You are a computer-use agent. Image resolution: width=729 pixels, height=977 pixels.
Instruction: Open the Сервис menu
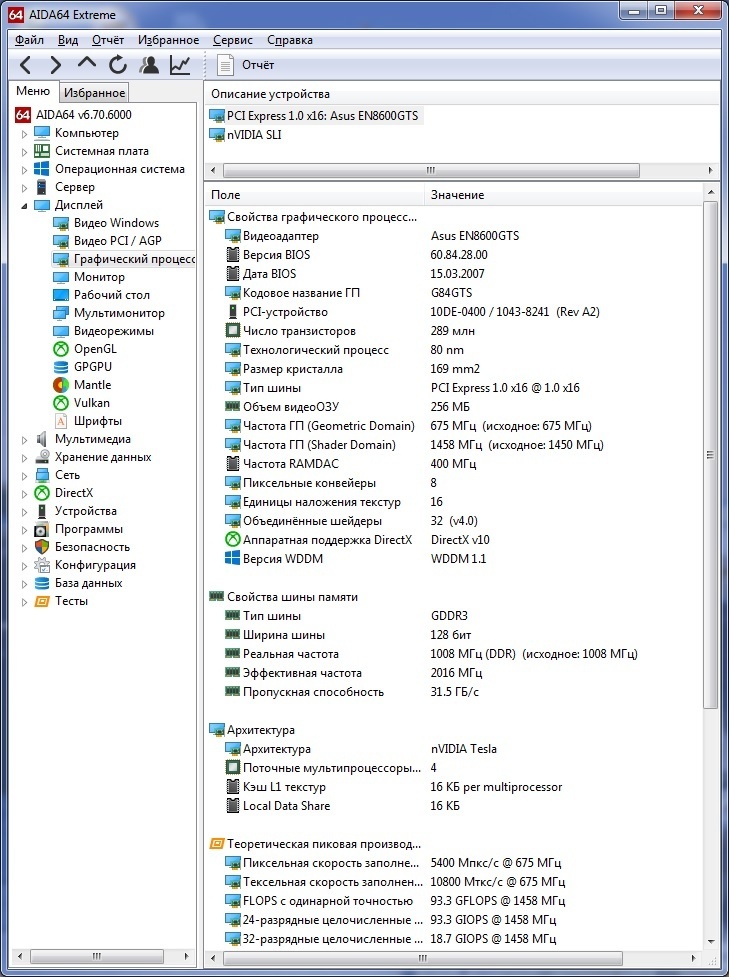[232, 40]
